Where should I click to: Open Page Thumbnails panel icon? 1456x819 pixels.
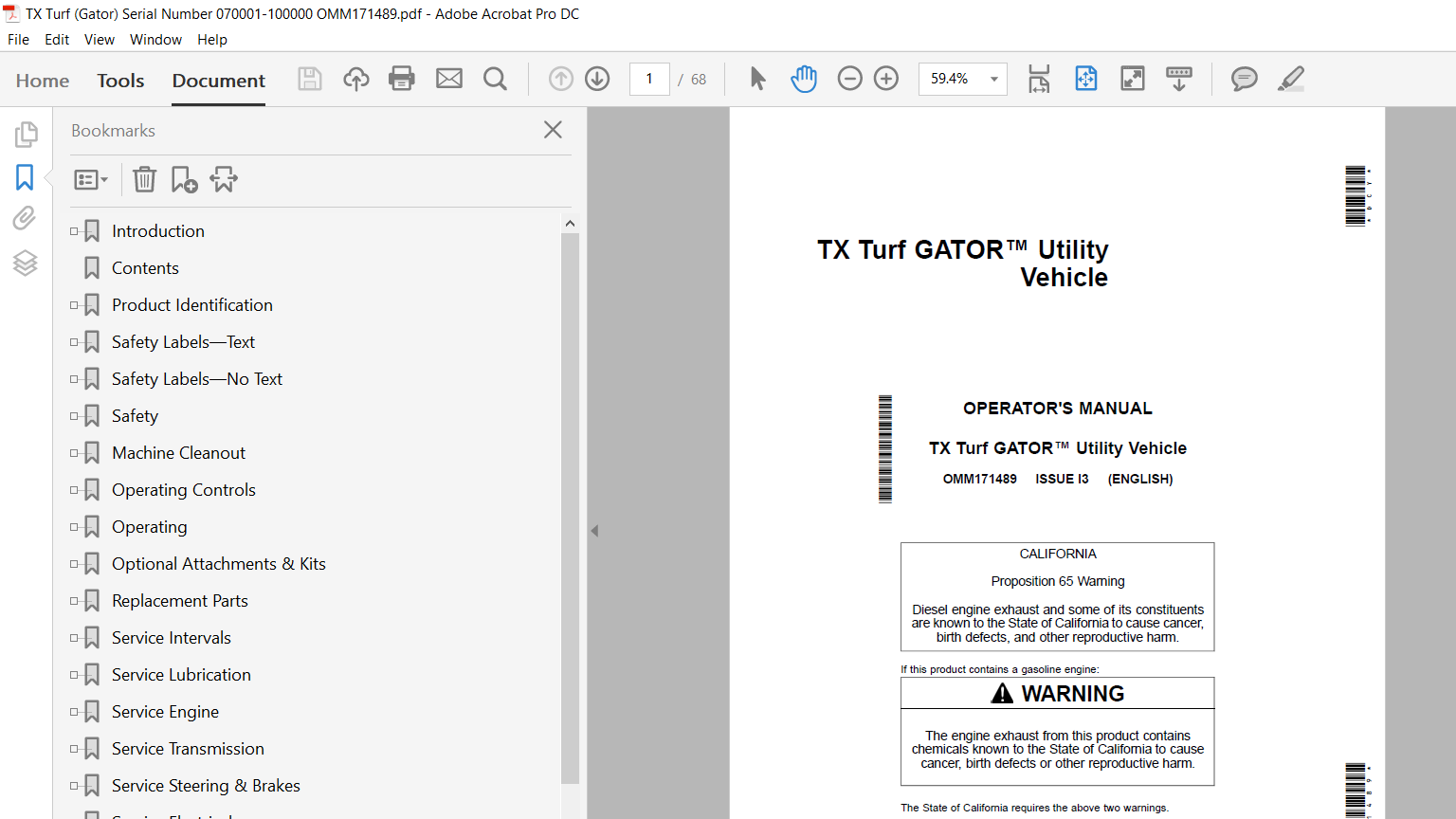click(26, 135)
